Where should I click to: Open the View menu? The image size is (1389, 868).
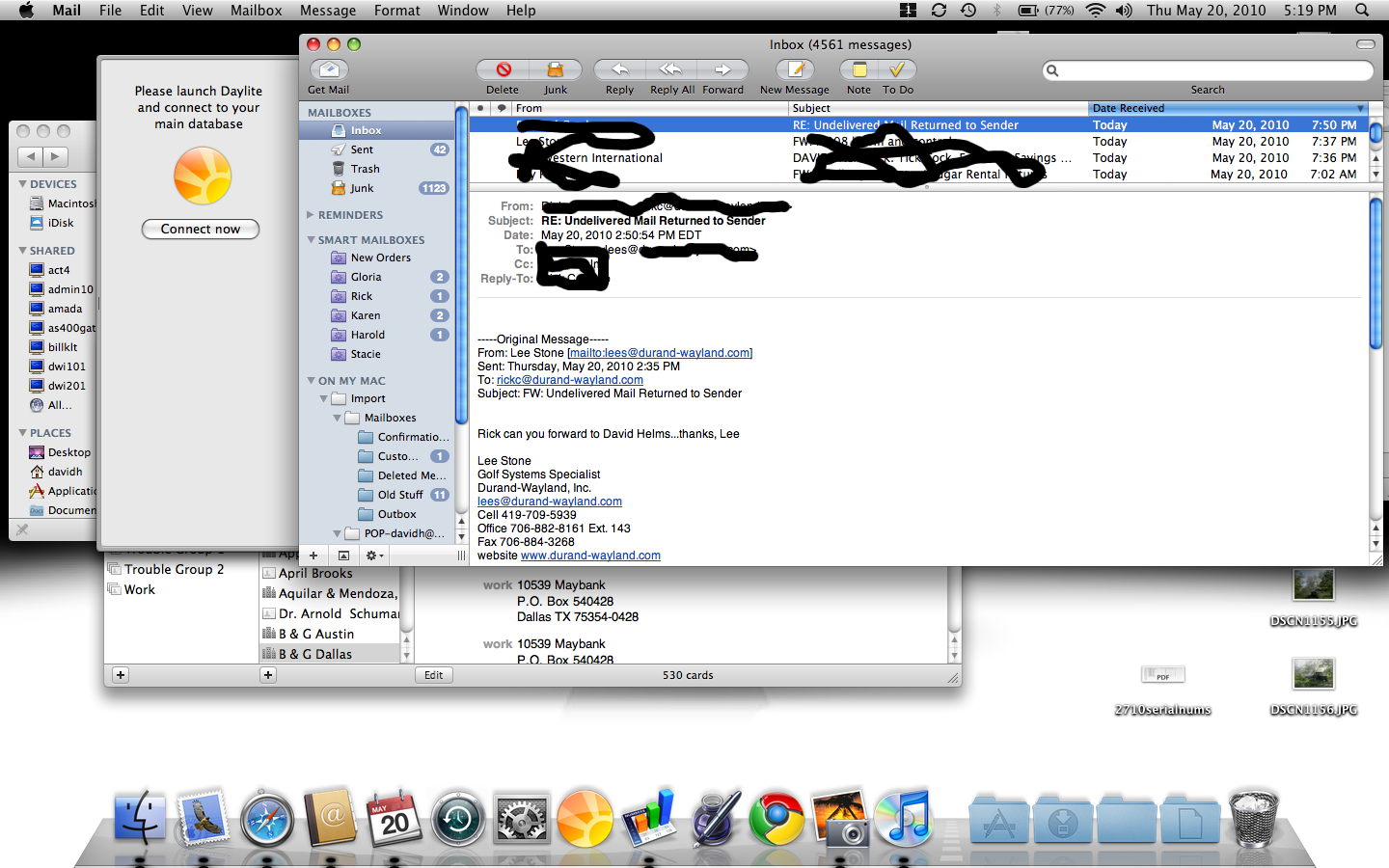(x=197, y=11)
